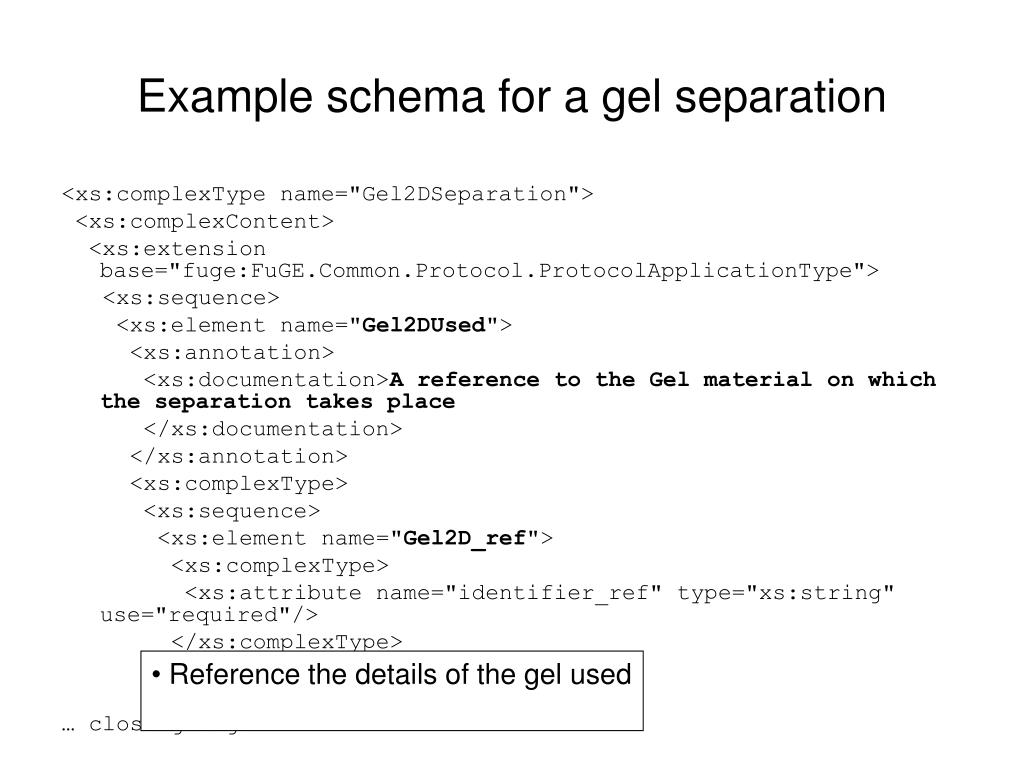Click the closing xs:documentation tag
The image size is (1024, 768).
click(x=273, y=429)
